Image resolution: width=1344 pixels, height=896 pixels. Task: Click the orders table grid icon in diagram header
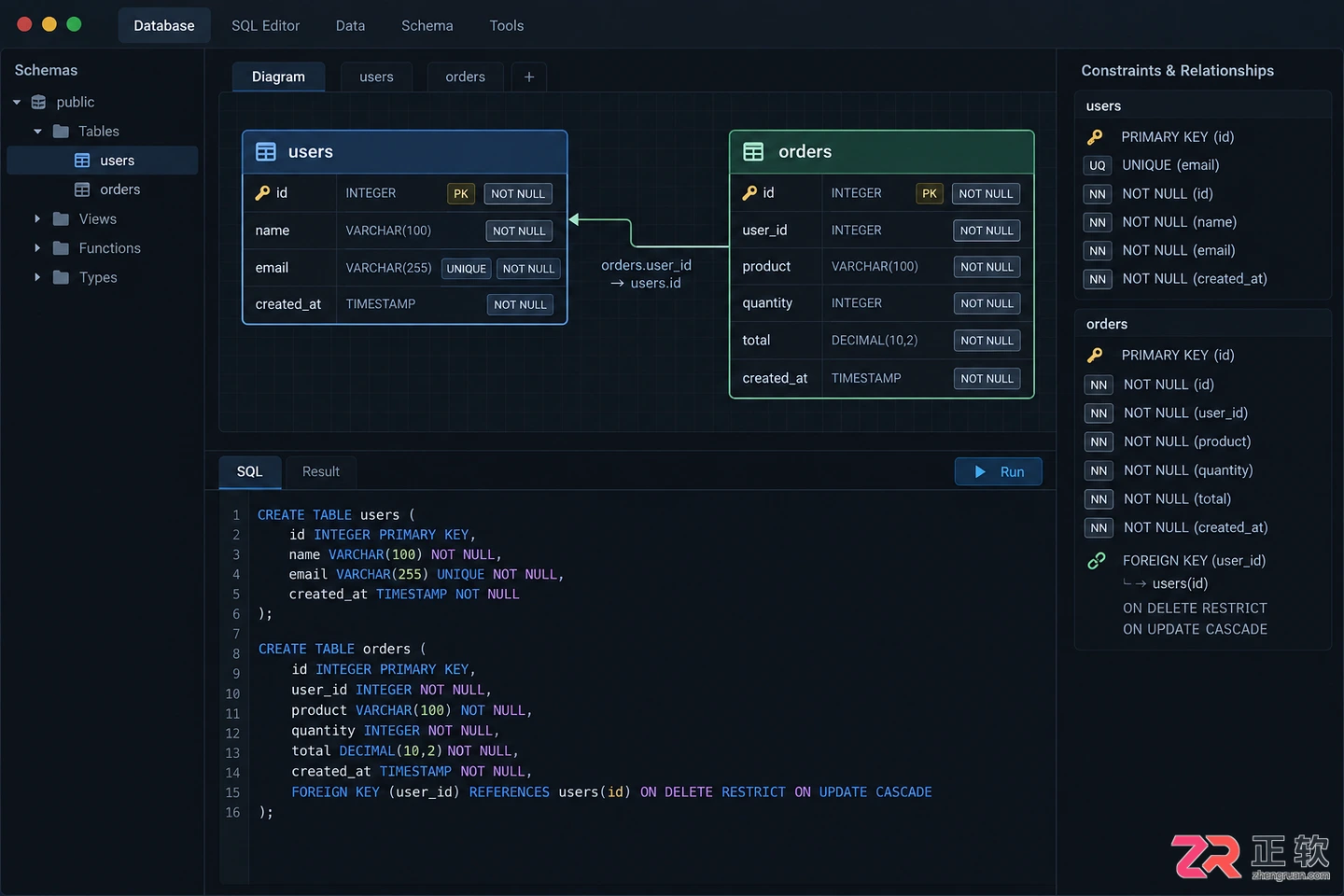click(x=753, y=151)
